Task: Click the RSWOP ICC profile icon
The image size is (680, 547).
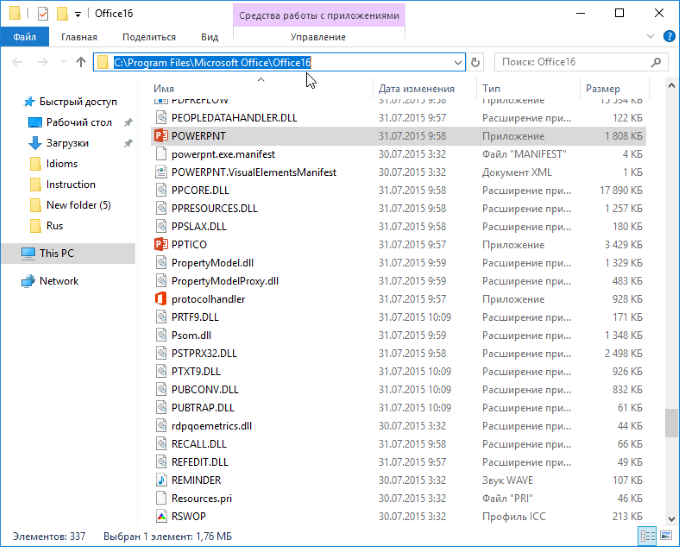Action: tap(161, 516)
